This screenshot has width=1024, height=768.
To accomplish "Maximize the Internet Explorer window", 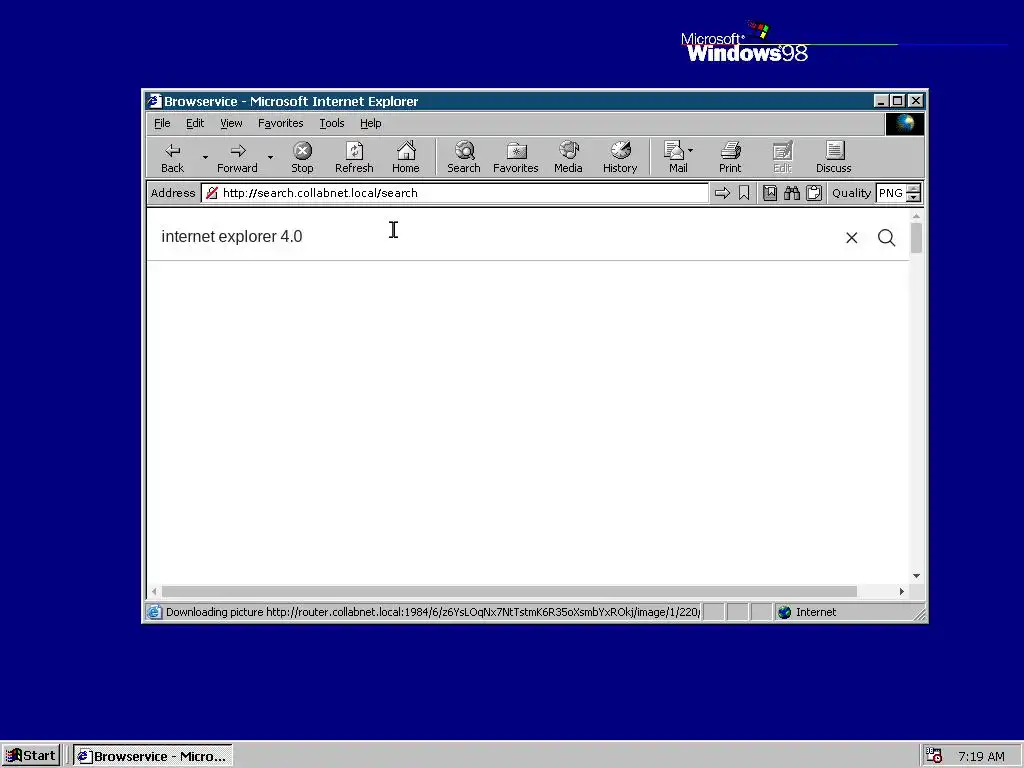I will [x=897, y=101].
